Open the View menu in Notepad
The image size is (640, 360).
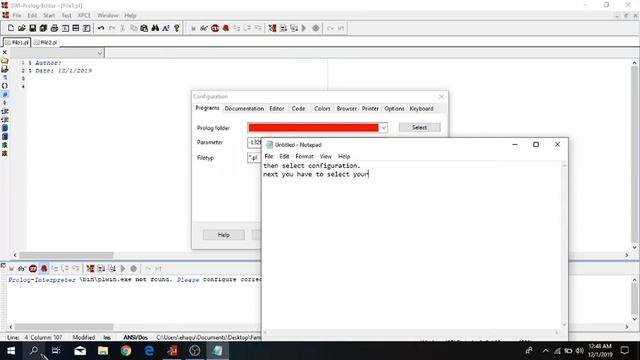tap(326, 156)
